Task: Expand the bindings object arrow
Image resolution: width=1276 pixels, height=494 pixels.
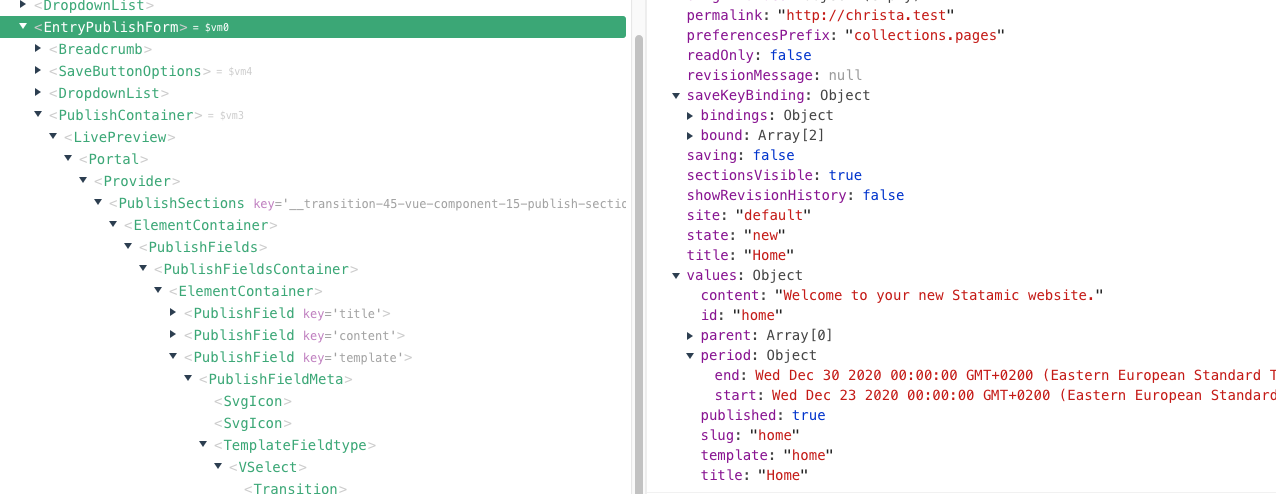Action: [690, 115]
